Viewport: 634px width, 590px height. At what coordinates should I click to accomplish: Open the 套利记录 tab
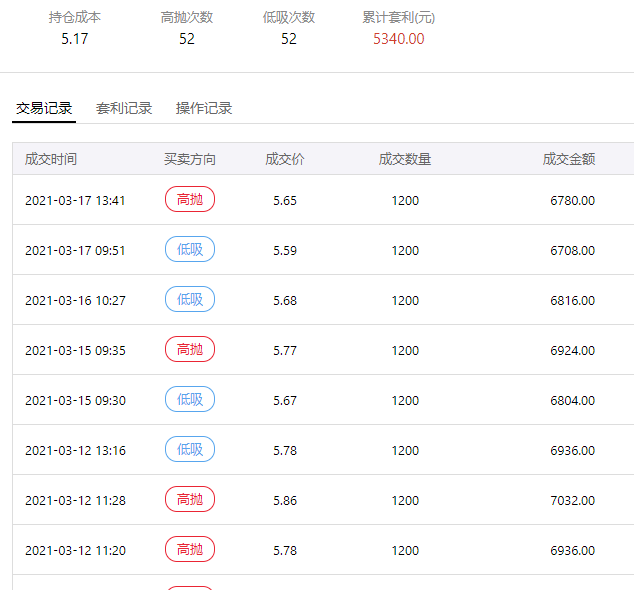click(124, 108)
